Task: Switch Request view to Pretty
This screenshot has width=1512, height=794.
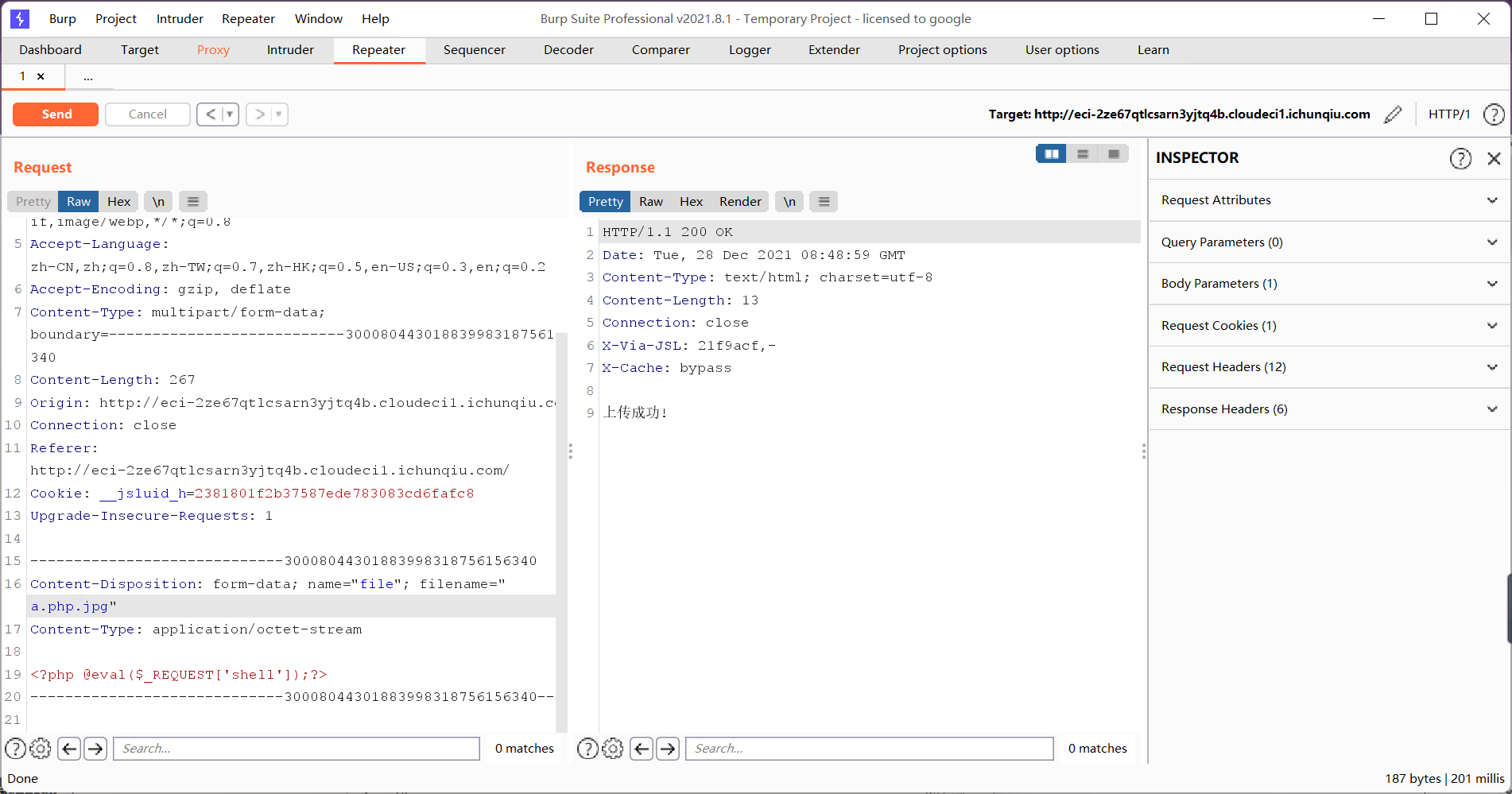Action: (33, 202)
